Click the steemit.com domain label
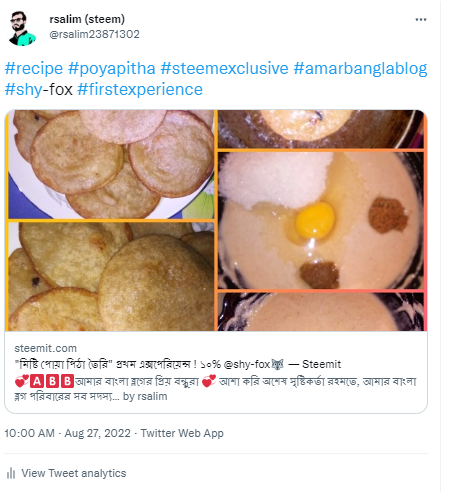This screenshot has width=459, height=493. click(x=45, y=348)
